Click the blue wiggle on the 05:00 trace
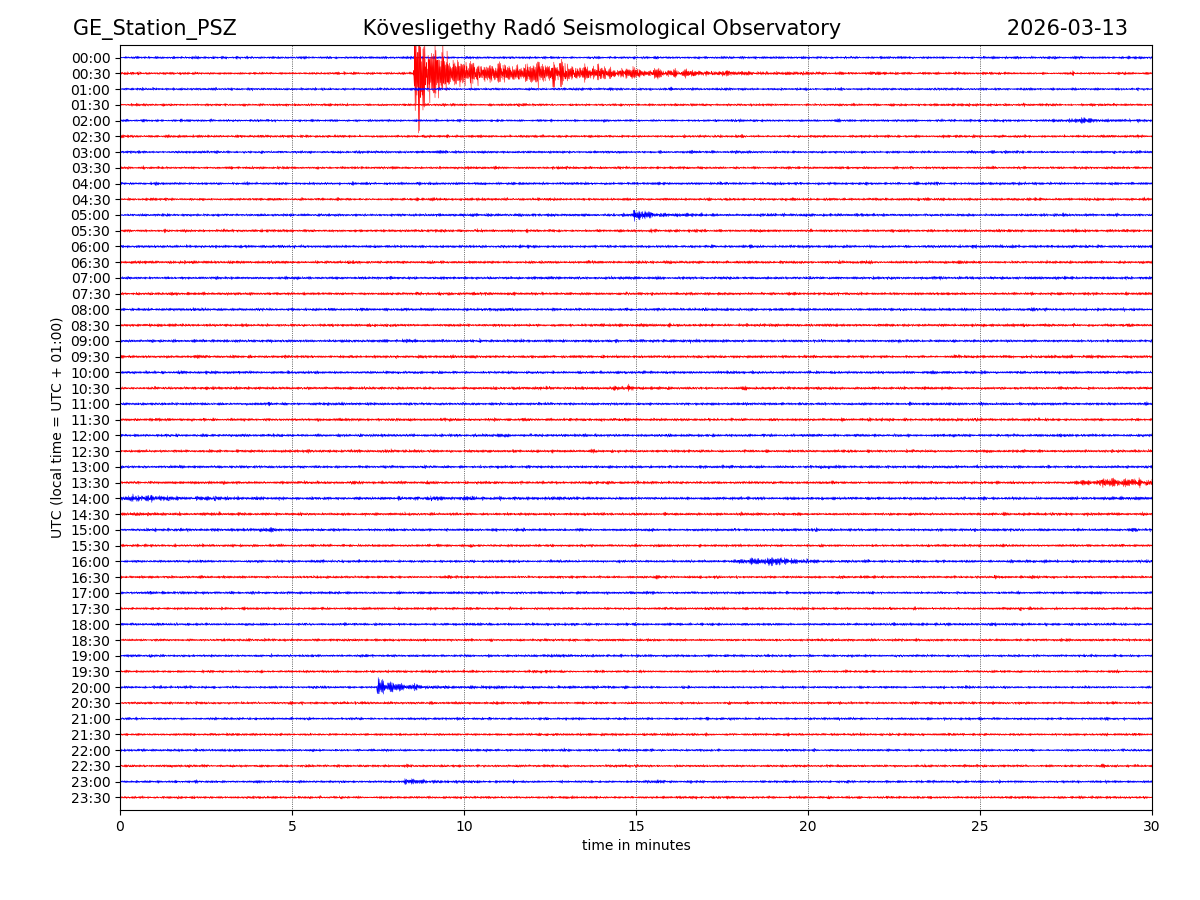 [642, 214]
